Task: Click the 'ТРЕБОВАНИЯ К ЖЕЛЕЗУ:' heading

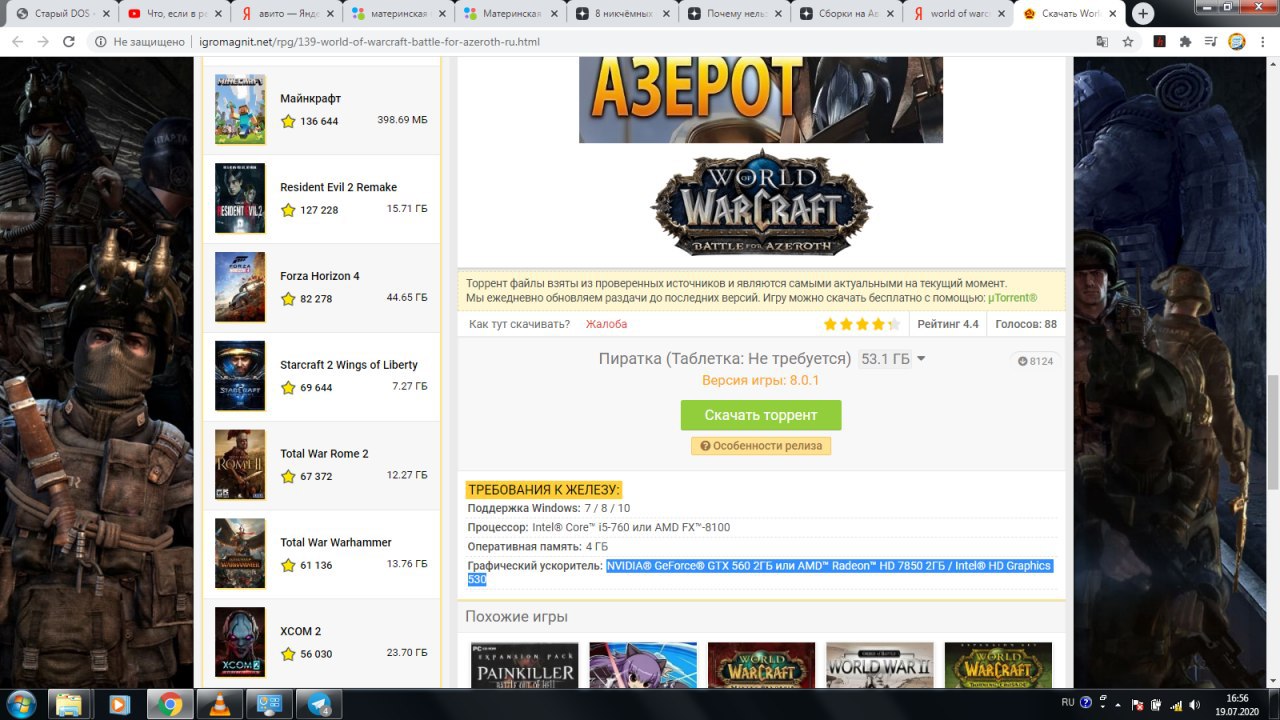Action: point(544,489)
